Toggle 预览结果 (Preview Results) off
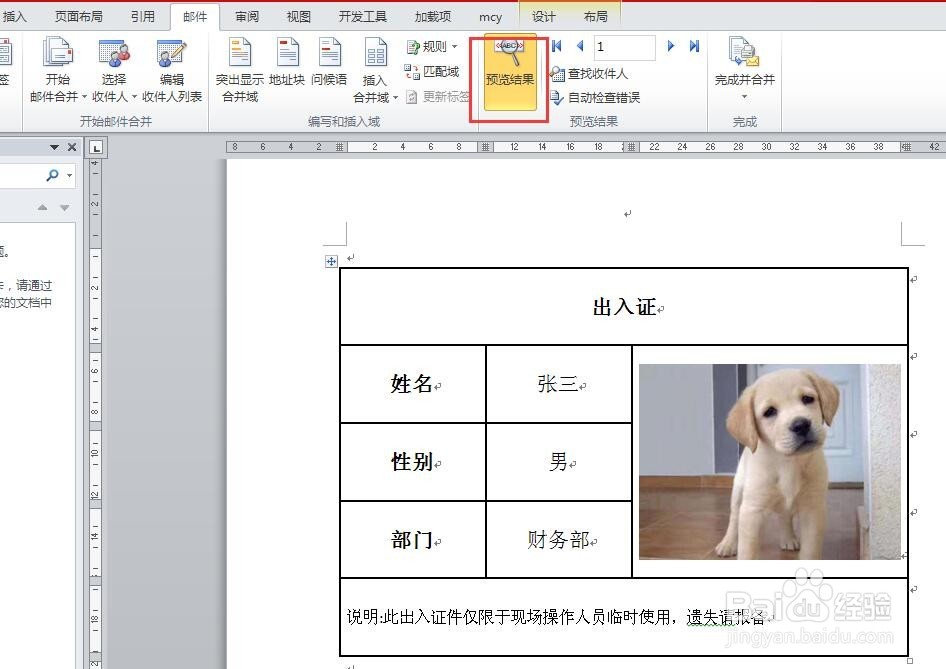This screenshot has height=669, width=946. pos(508,68)
